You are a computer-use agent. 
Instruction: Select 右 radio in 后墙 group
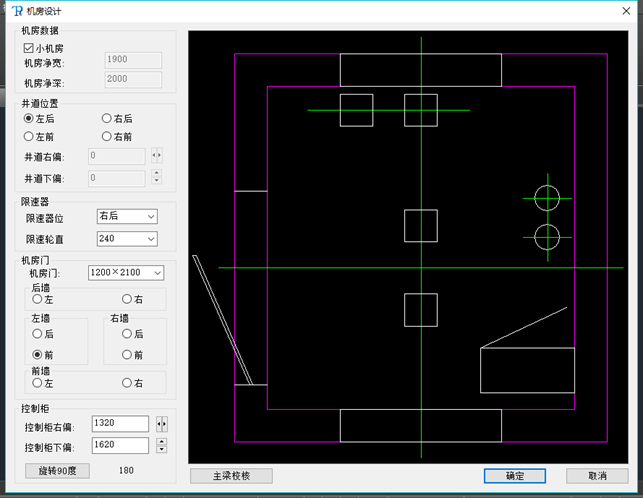tap(127, 298)
